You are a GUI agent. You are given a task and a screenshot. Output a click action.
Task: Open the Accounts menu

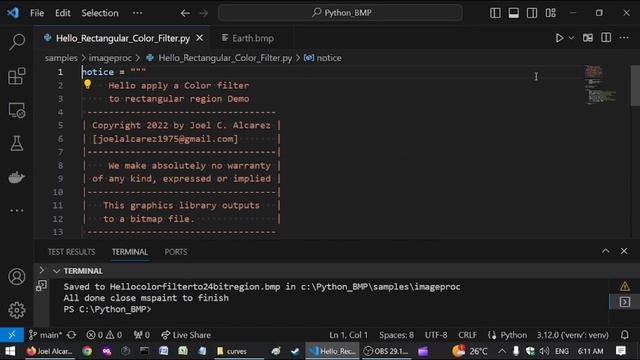pyautogui.click(x=17, y=277)
